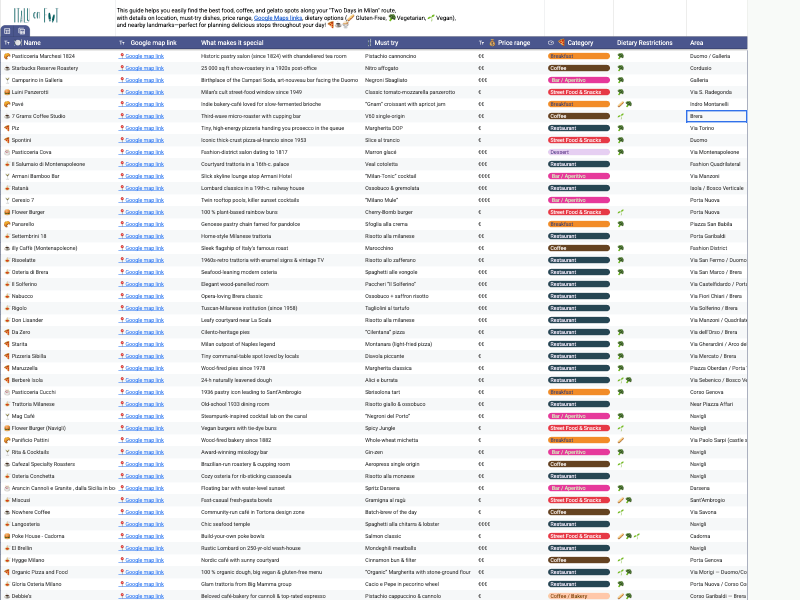Open the Google Maps links hyperlink in the intro
The image size is (800, 600).
(x=278, y=17)
